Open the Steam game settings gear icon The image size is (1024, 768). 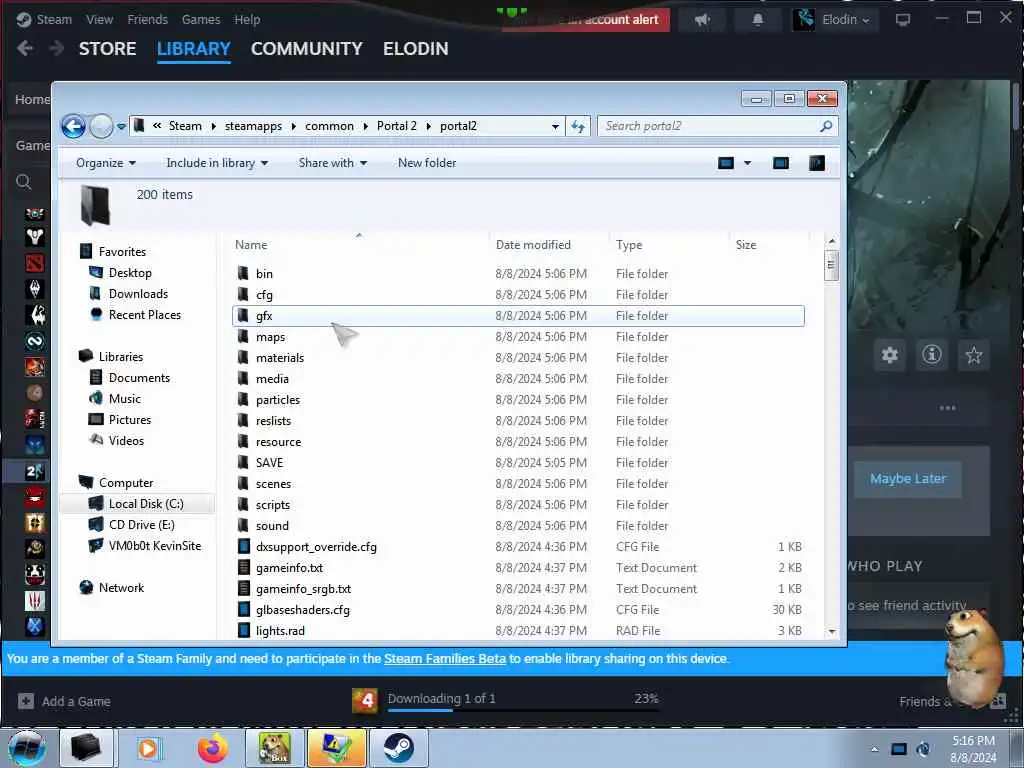(x=889, y=355)
